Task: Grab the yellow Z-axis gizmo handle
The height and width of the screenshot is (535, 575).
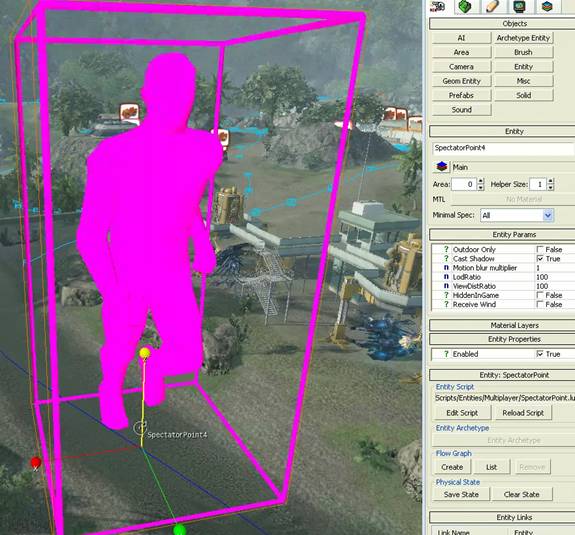Action: pyautogui.click(x=145, y=353)
